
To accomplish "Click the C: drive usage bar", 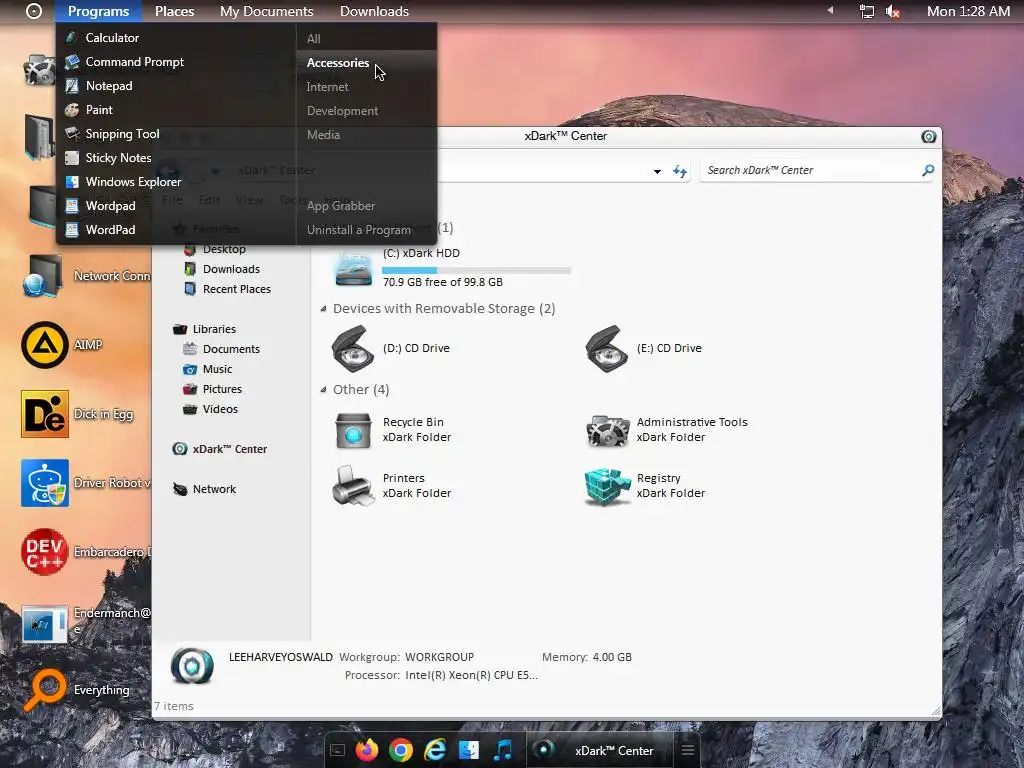I will pyautogui.click(x=476, y=270).
